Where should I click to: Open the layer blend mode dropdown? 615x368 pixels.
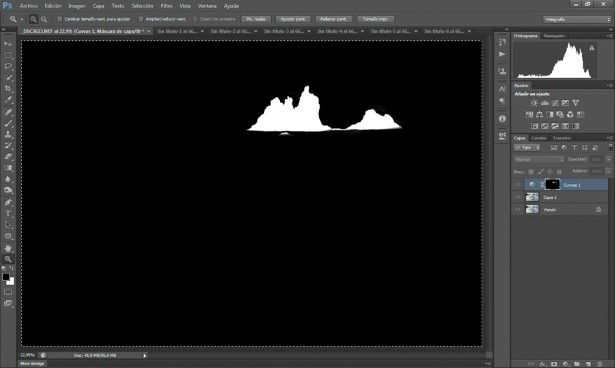[539, 159]
